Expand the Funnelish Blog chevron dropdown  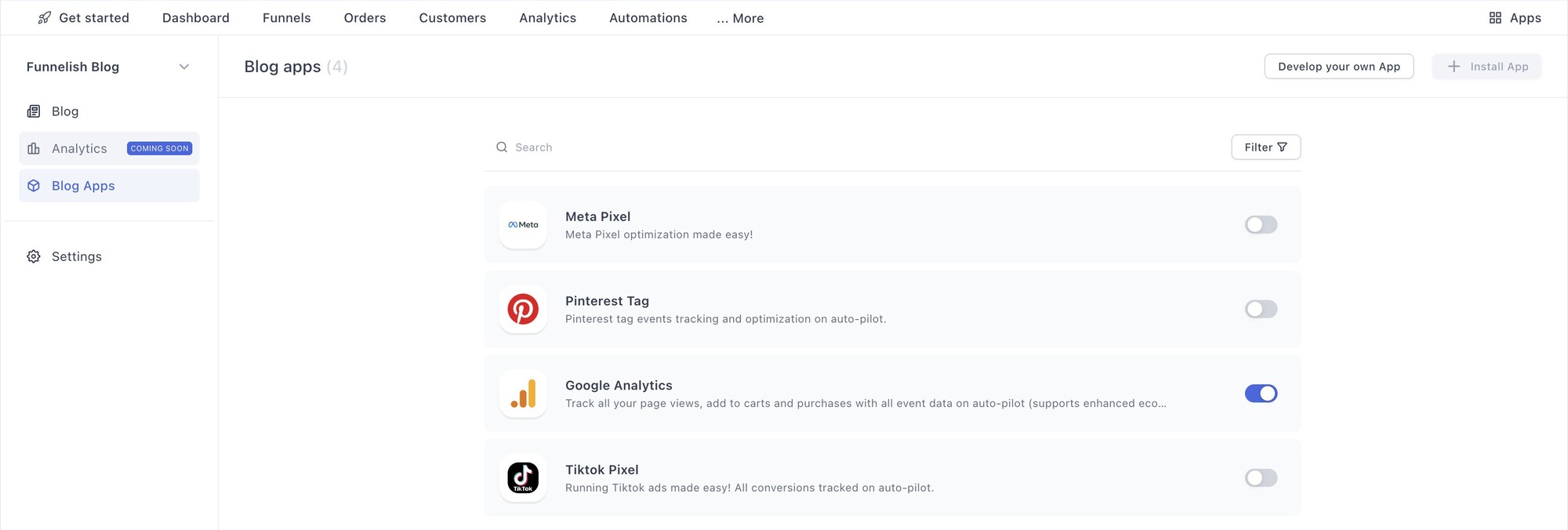click(184, 67)
